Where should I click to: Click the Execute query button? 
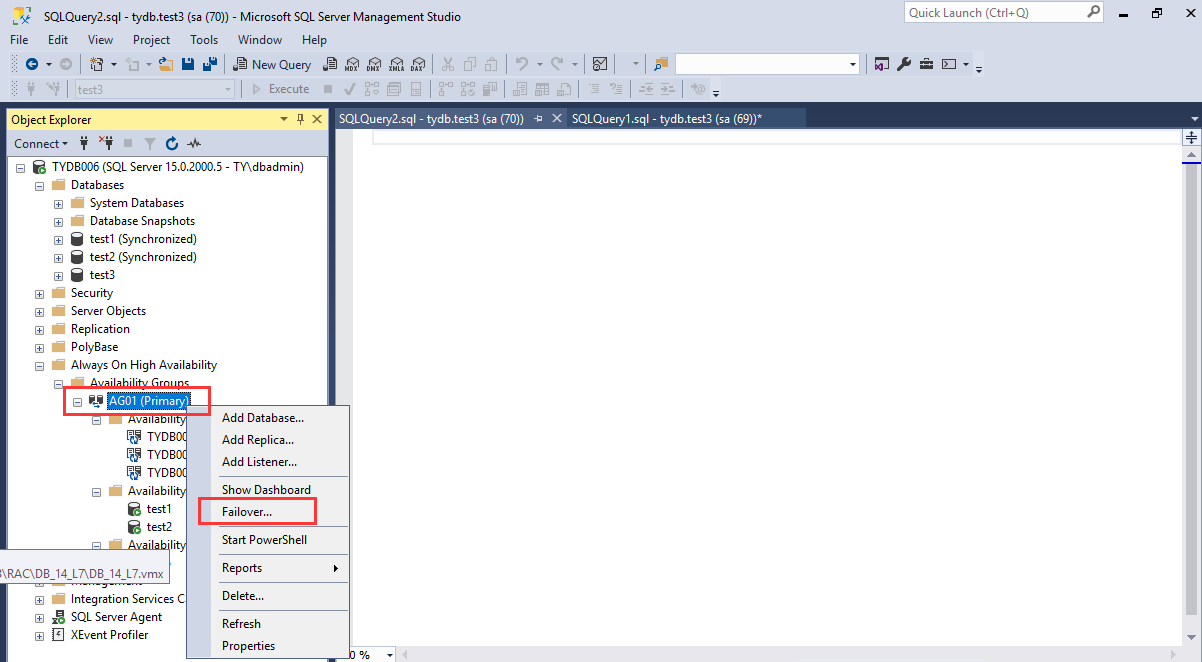(280, 89)
